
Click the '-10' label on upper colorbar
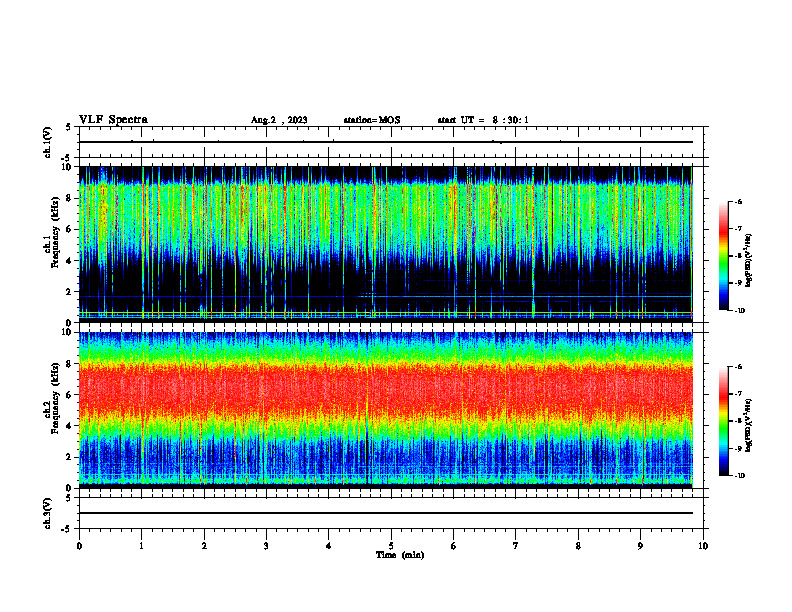coord(740,311)
